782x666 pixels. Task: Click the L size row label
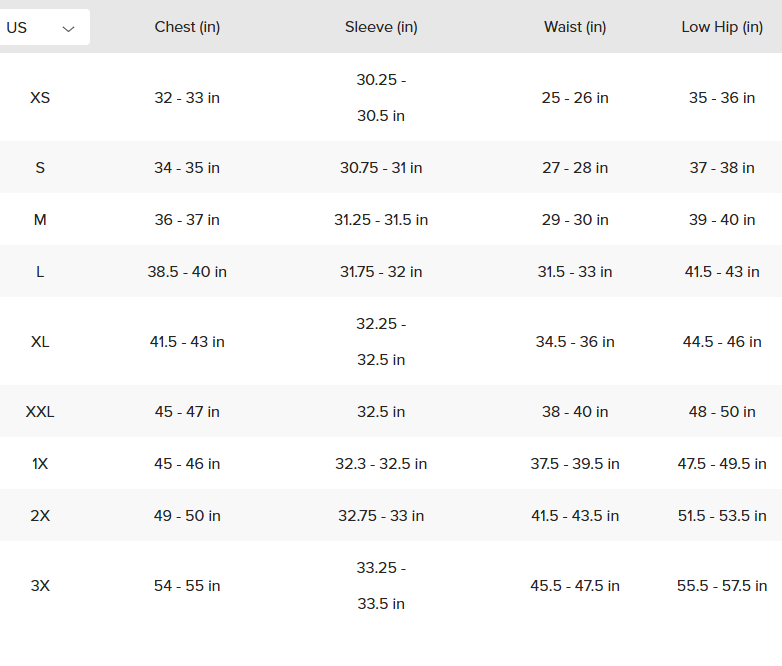pyautogui.click(x=40, y=272)
